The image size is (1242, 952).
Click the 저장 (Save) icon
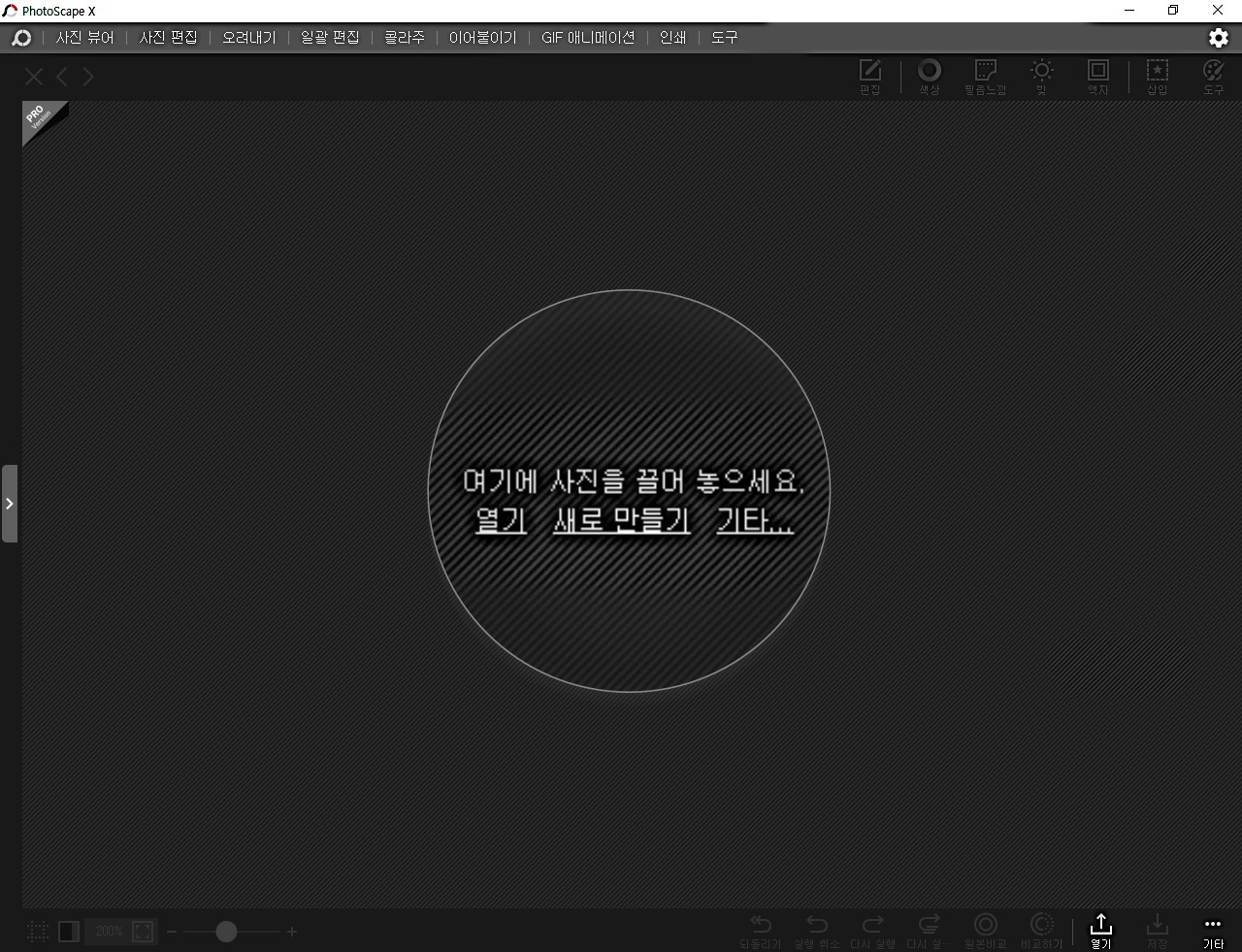point(1157,932)
